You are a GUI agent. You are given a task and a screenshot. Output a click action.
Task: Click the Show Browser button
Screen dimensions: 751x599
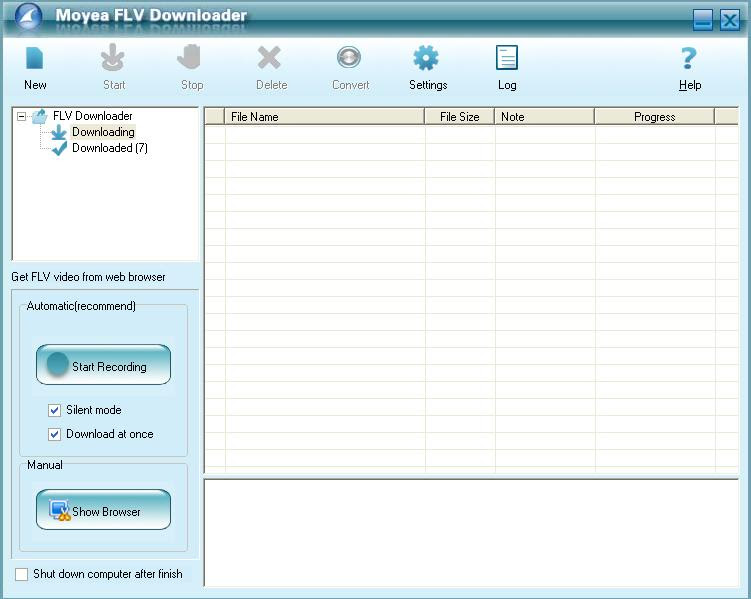point(103,510)
